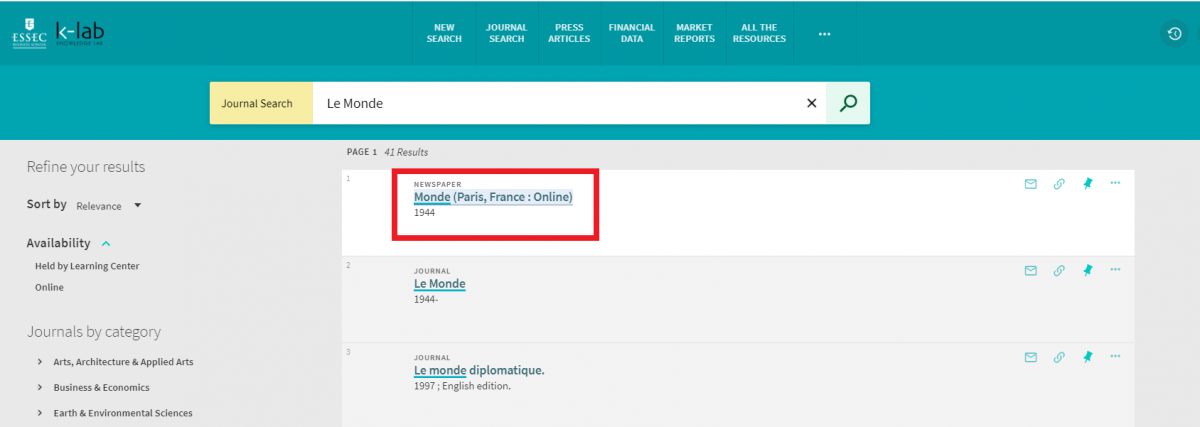This screenshot has height=427, width=1200.
Task: Clear the search text with X icon
Action: 811,103
